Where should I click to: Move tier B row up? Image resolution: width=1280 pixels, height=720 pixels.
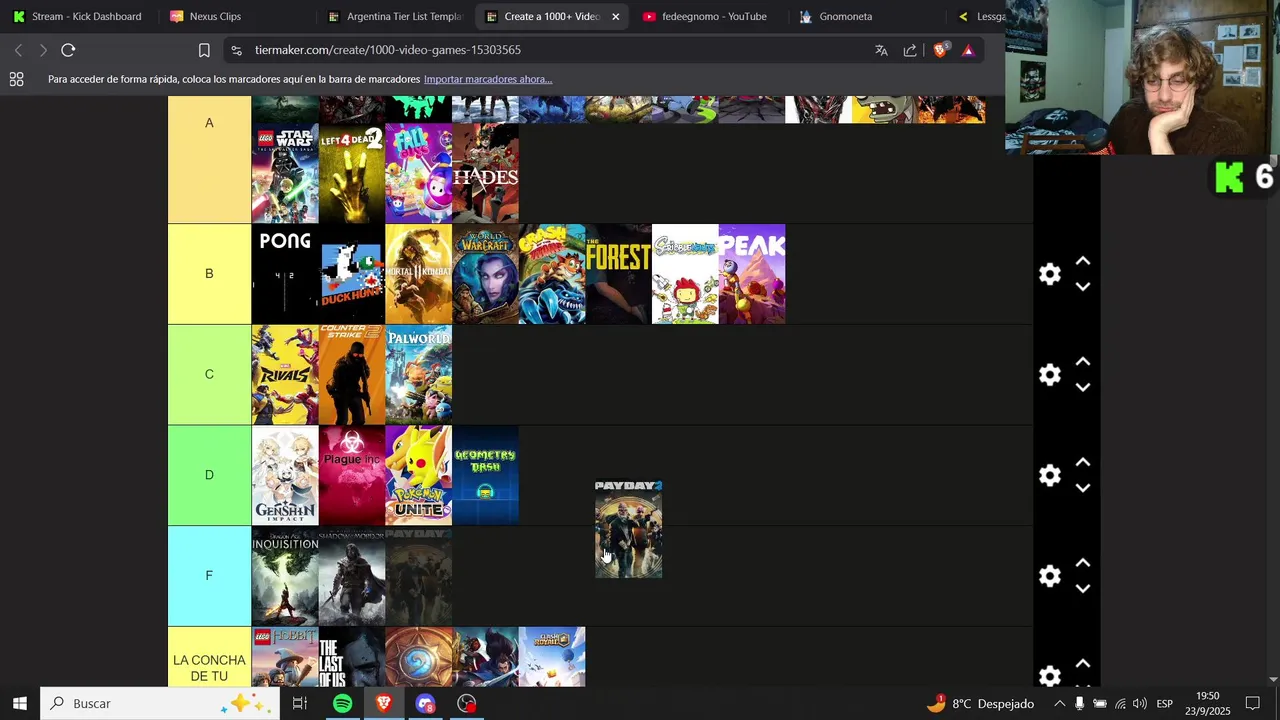tap(1082, 261)
